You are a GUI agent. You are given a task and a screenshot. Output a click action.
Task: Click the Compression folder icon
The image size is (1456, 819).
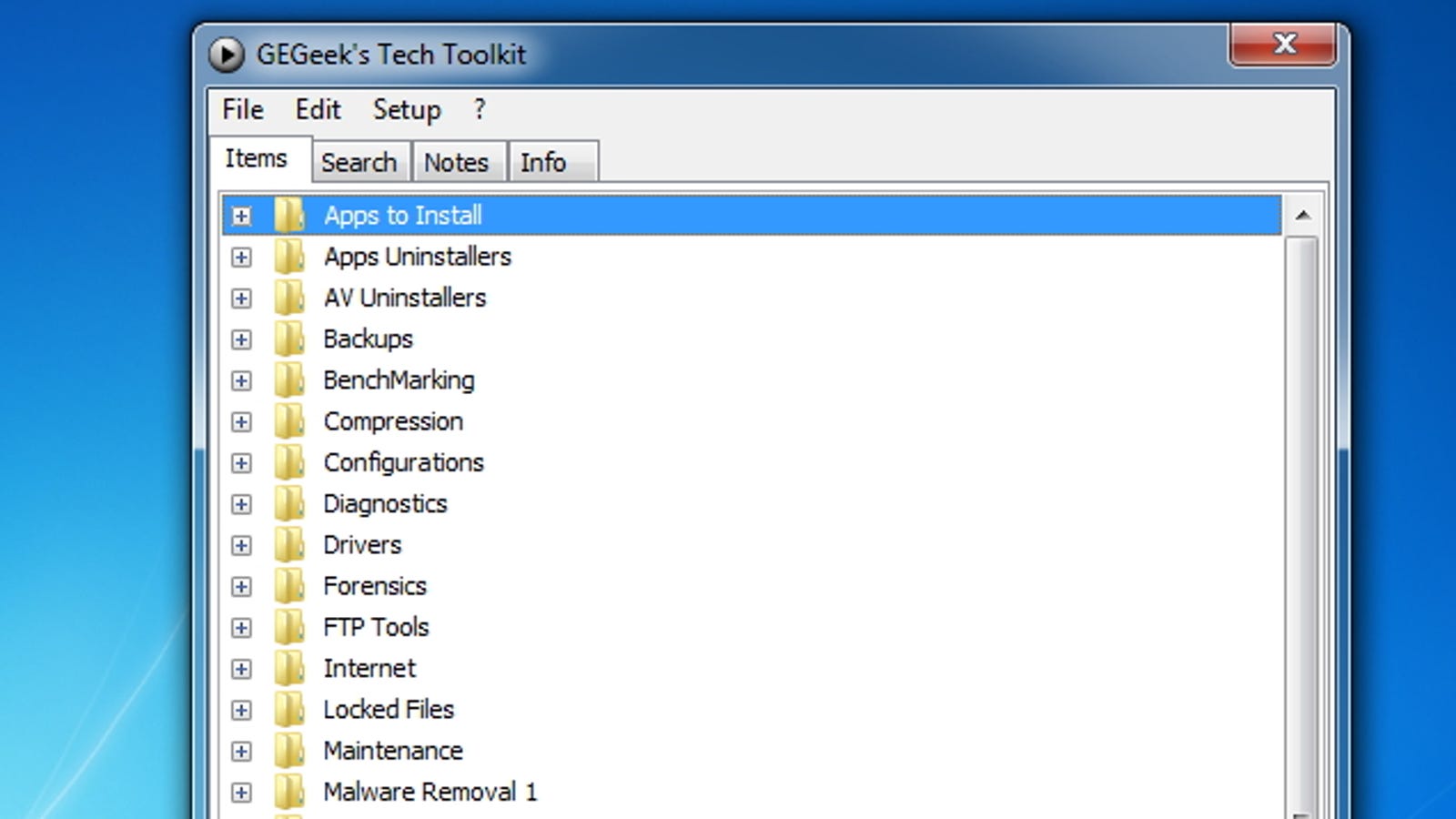[x=289, y=421]
